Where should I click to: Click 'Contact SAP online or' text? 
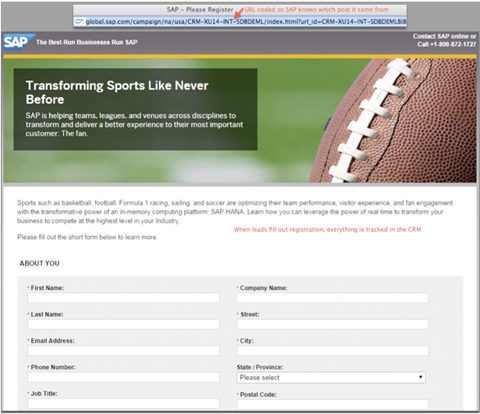point(445,36)
